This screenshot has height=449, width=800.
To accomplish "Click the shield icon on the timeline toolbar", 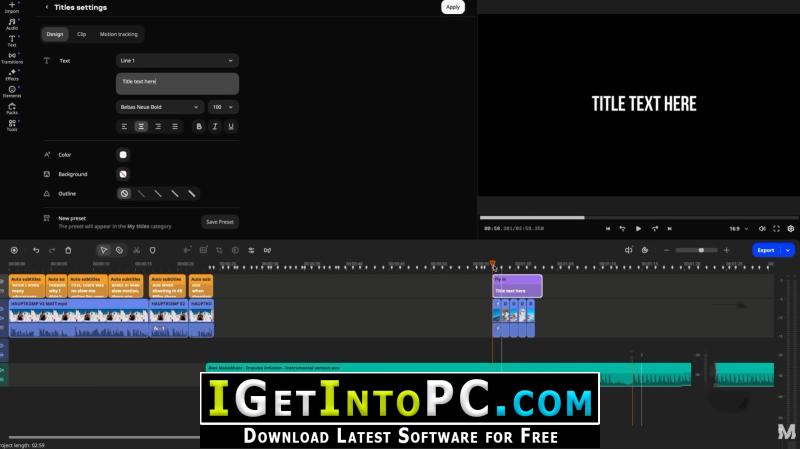I will (153, 250).
